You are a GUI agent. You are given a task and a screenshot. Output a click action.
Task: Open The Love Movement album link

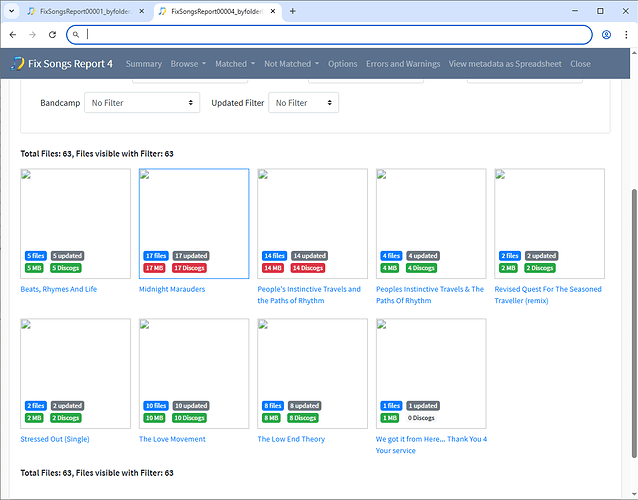[172, 439]
